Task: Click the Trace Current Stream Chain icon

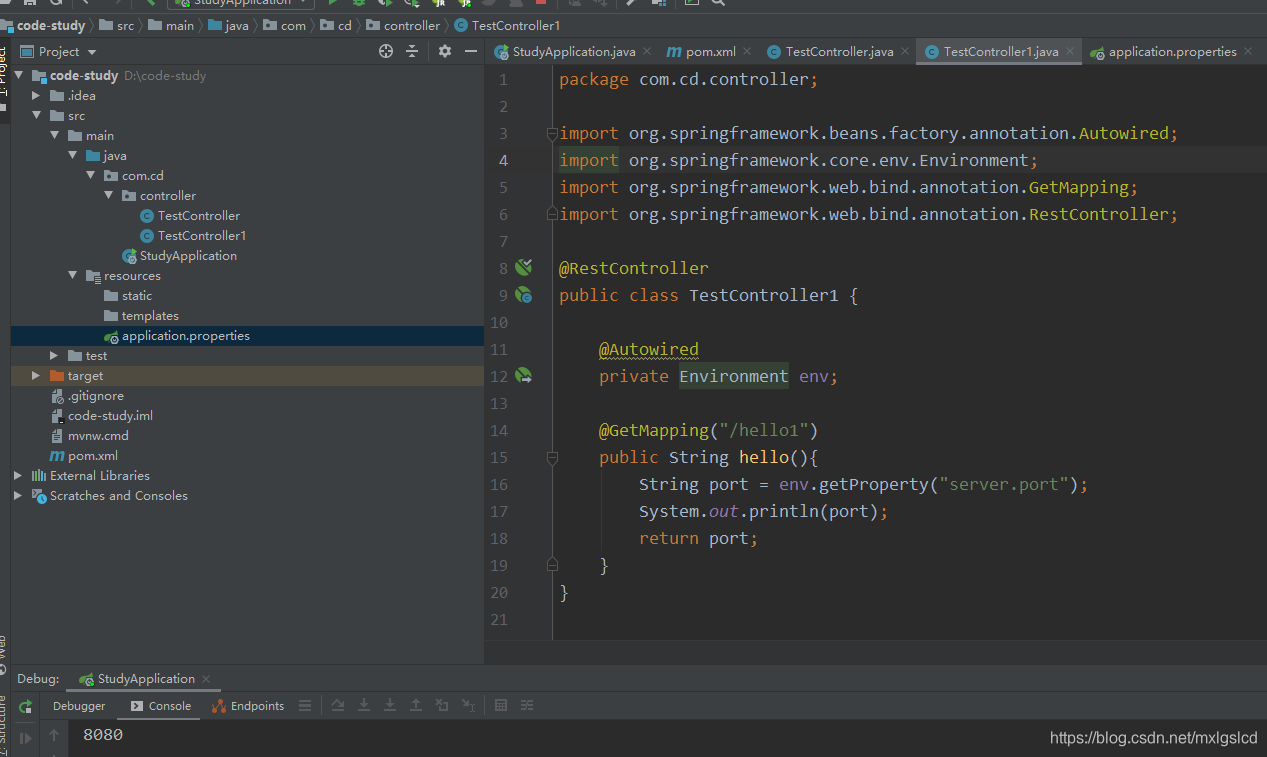Action: coord(527,706)
